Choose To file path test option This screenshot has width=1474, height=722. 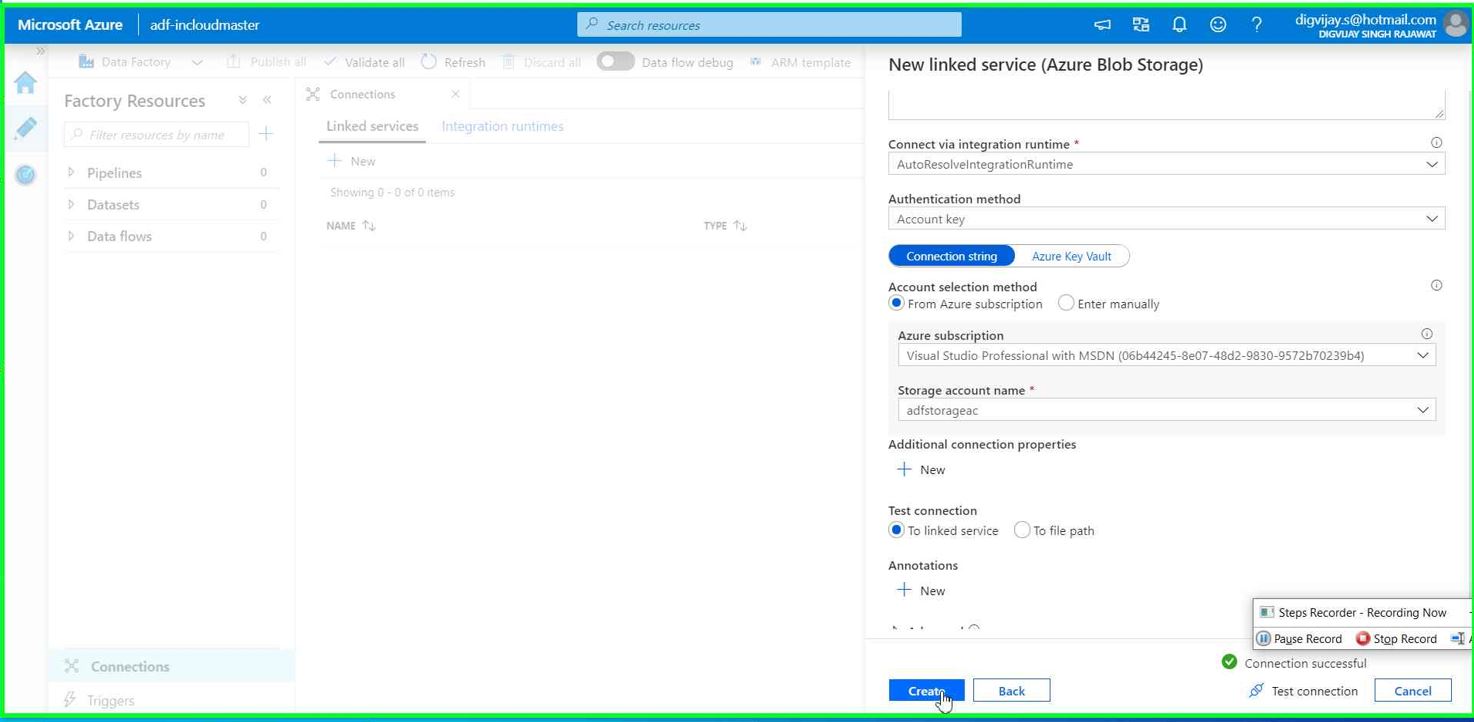coord(1022,530)
